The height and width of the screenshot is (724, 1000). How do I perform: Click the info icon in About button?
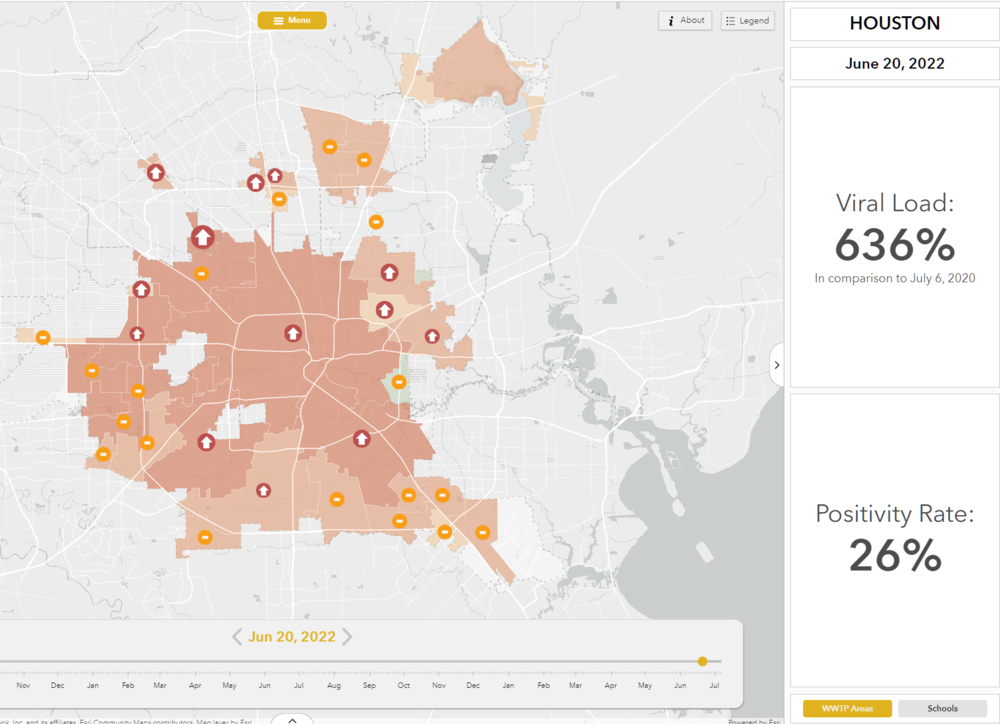(x=671, y=20)
